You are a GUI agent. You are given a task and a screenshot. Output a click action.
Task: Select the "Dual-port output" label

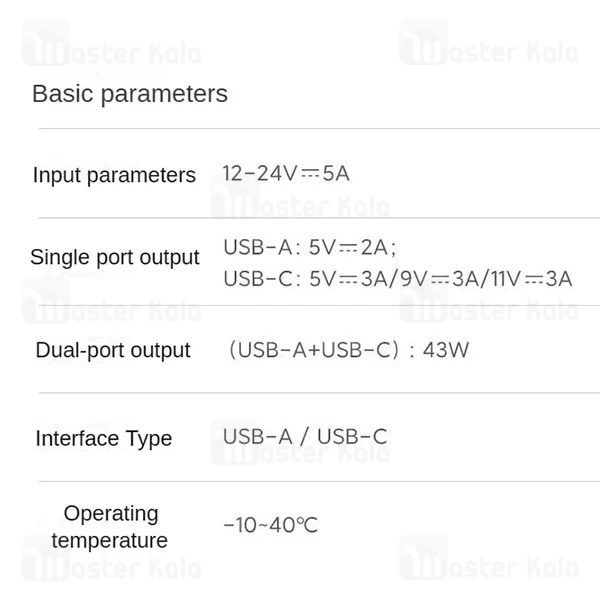click(113, 350)
